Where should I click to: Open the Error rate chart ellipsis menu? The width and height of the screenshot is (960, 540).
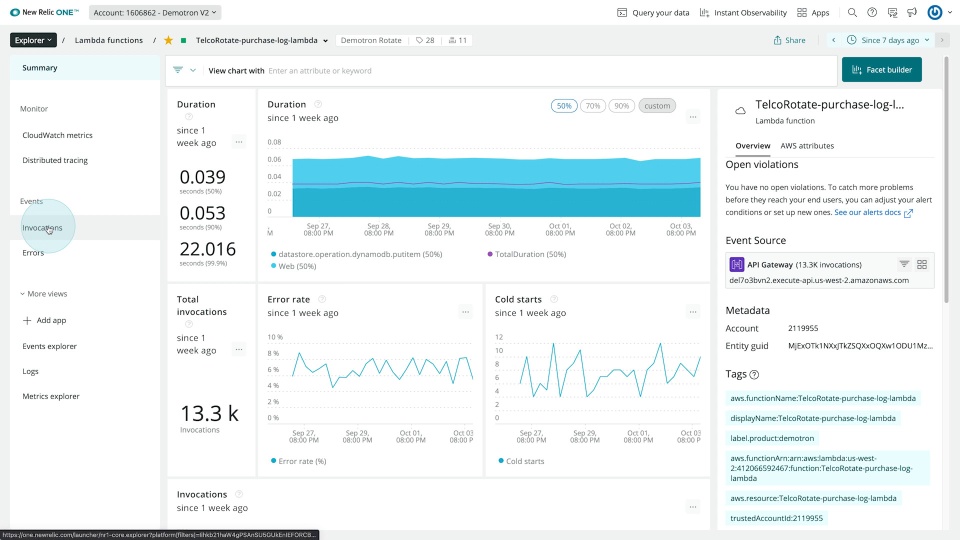[465, 312]
